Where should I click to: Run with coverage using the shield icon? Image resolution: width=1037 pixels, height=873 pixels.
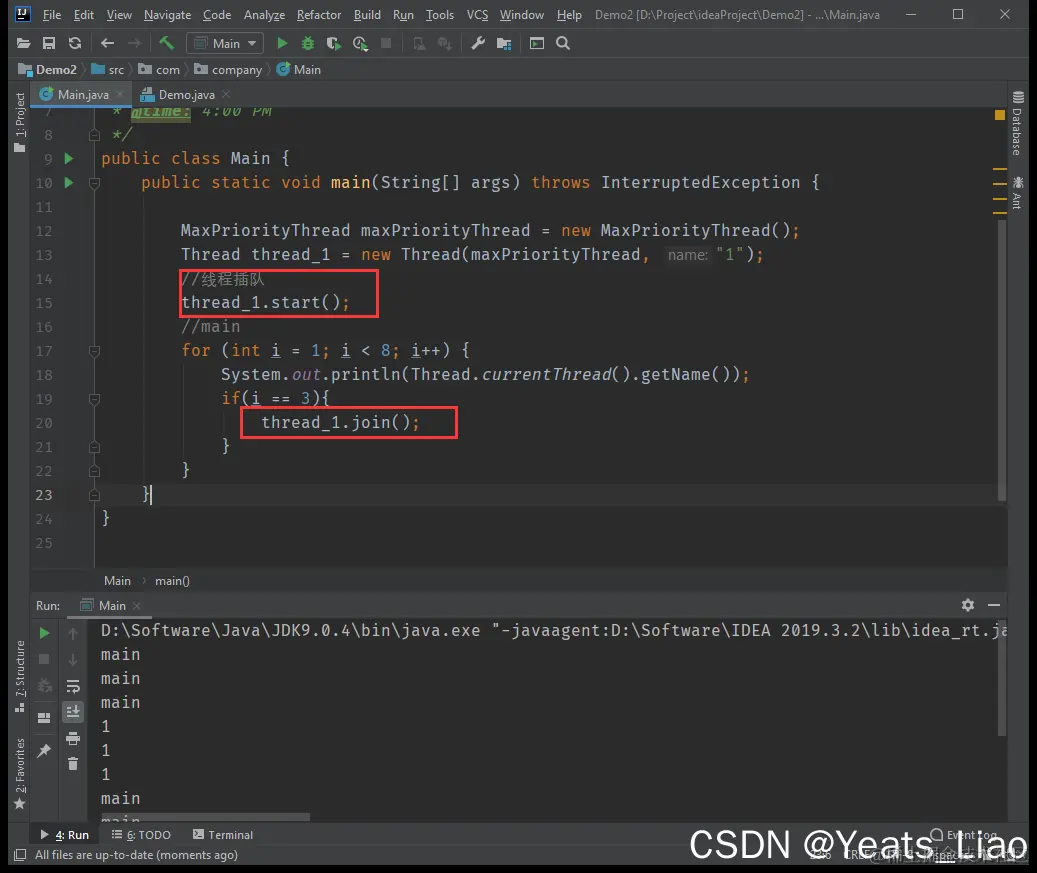point(333,44)
